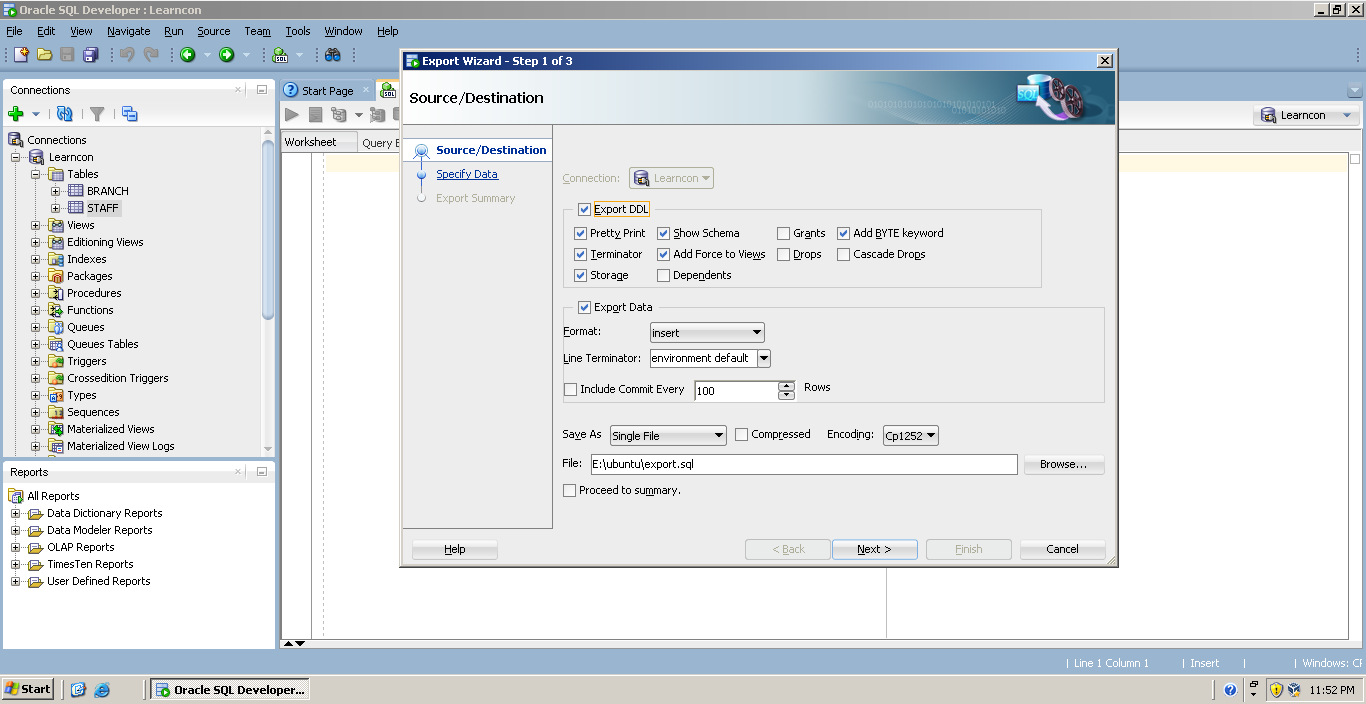Toggle the Export DDL checkbox
This screenshot has width=1366, height=704.
point(584,209)
